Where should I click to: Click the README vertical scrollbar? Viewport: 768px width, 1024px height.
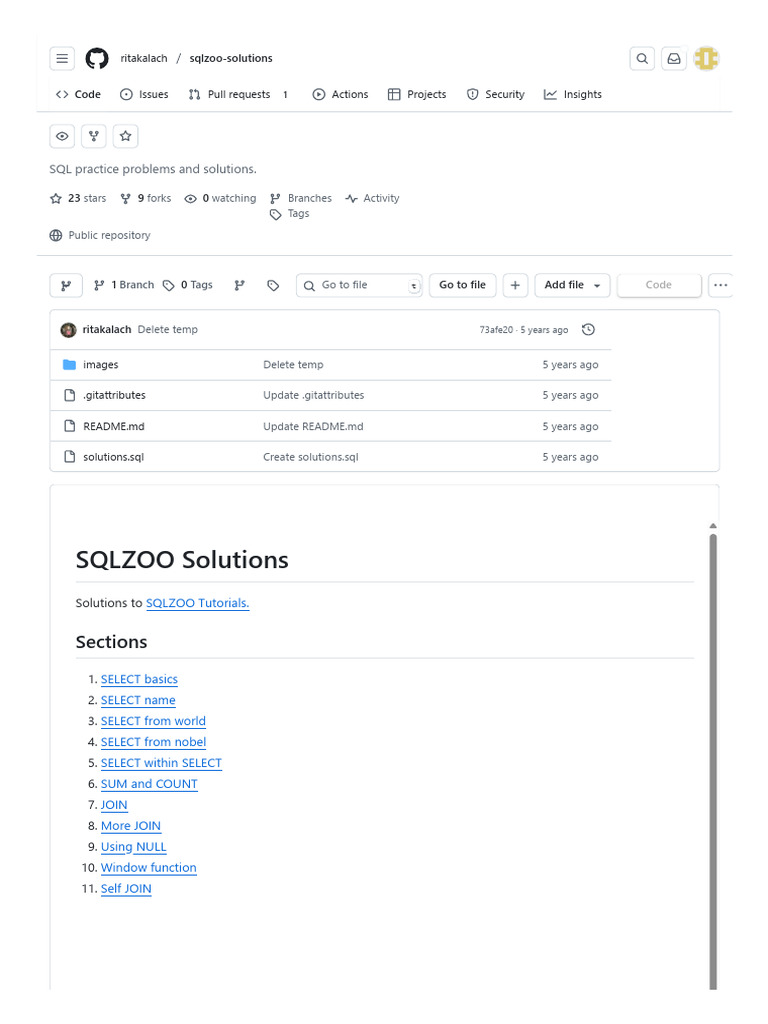(713, 750)
